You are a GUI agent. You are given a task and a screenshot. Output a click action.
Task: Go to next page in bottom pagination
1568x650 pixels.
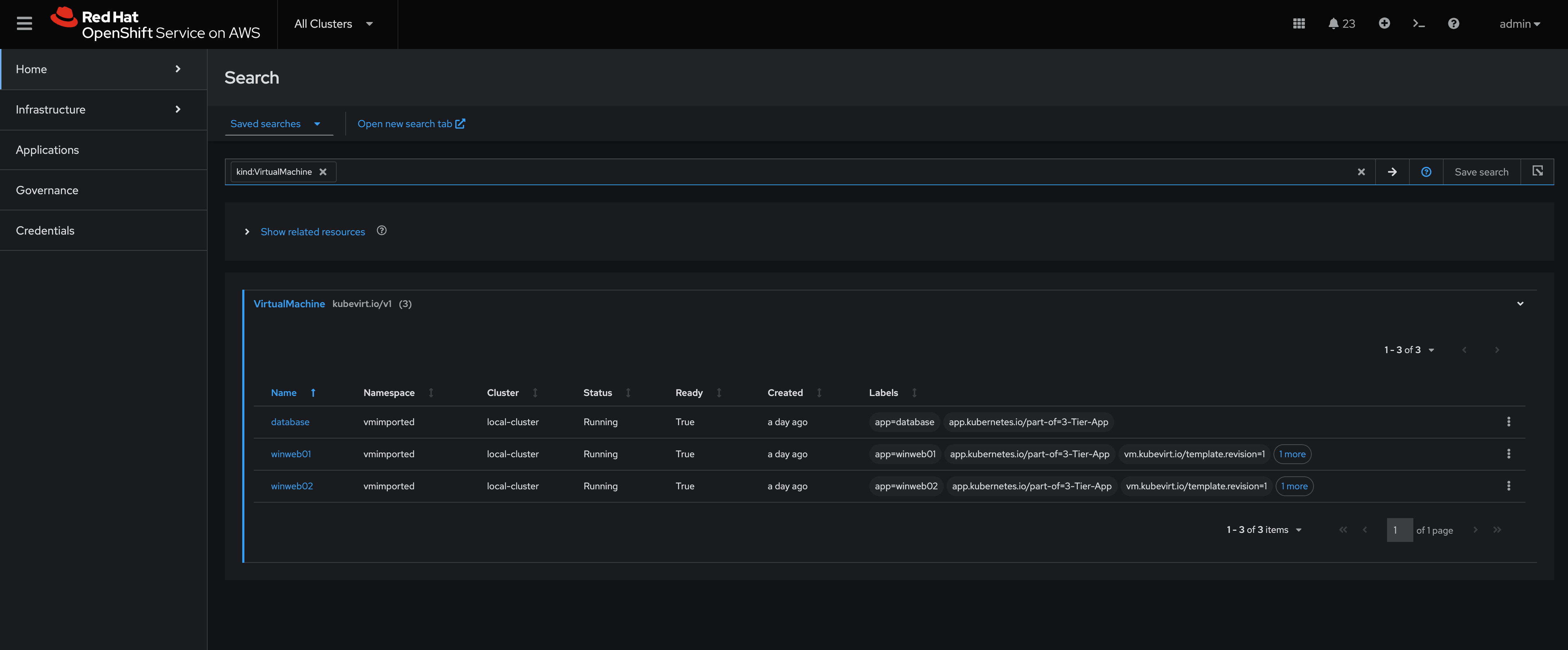[1475, 530]
